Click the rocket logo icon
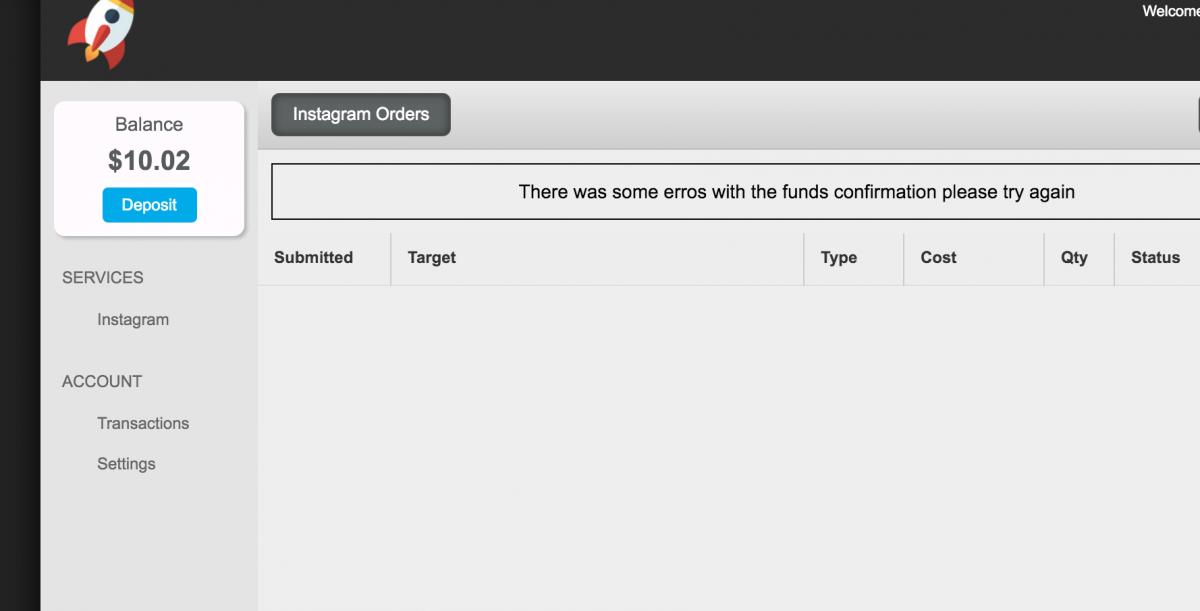1200x611 pixels. pyautogui.click(x=101, y=33)
